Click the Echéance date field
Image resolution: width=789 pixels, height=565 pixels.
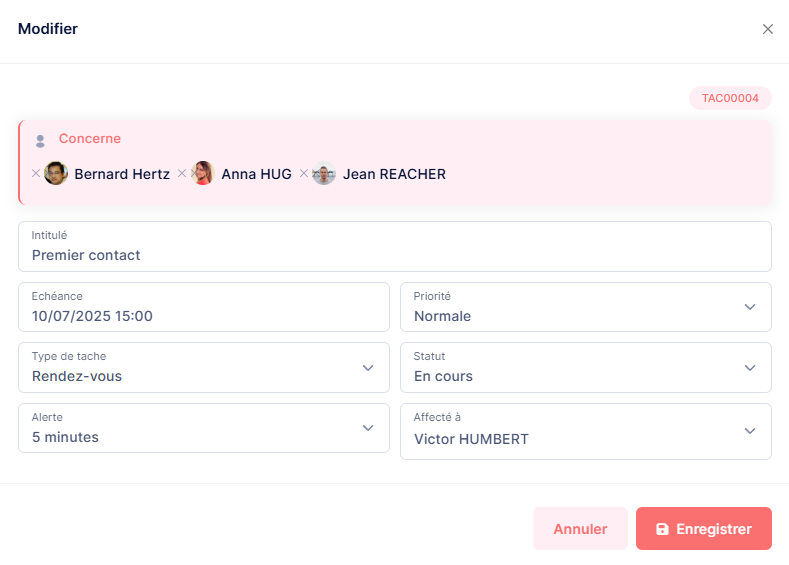(x=203, y=315)
